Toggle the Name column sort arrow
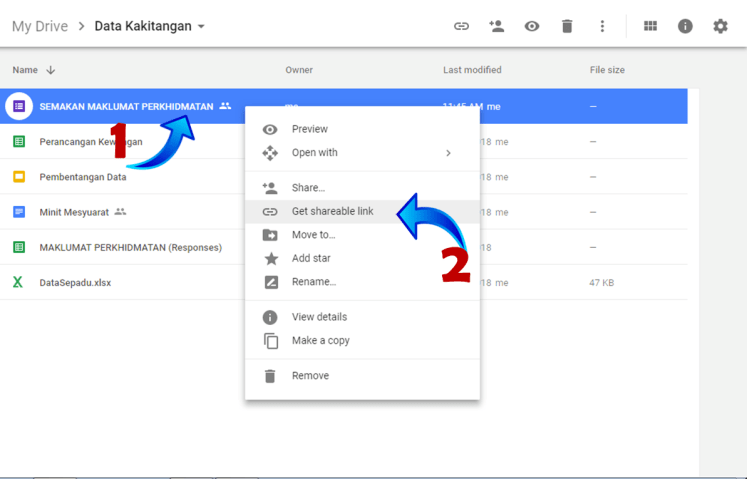Screen dimensions: 747x479 click(51, 70)
